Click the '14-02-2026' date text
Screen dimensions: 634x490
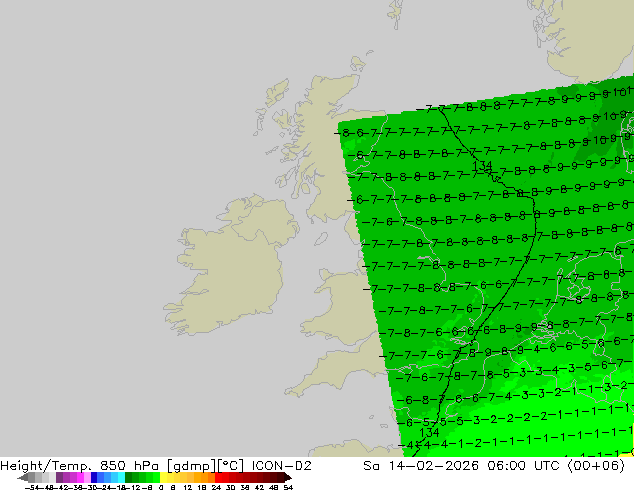click(434, 466)
